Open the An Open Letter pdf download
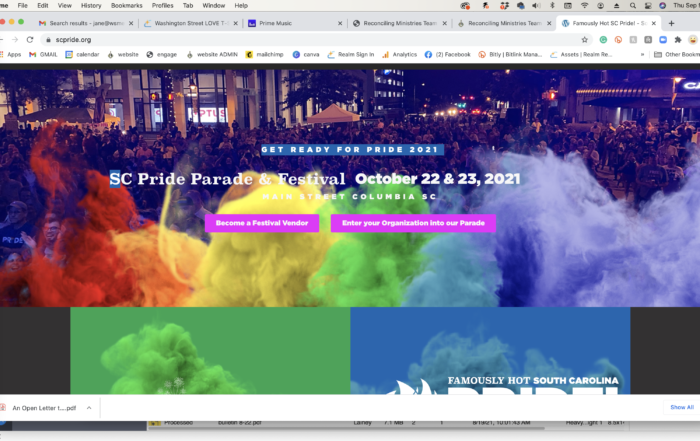This screenshot has height=441, width=700. click(x=44, y=408)
